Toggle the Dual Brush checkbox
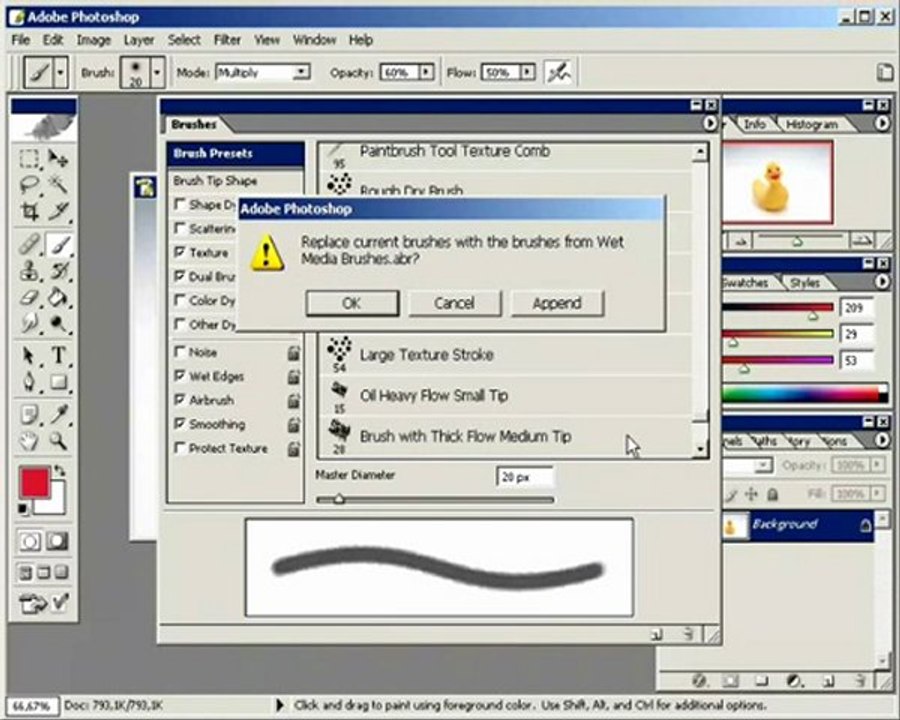Image resolution: width=900 pixels, height=720 pixels. tap(180, 276)
